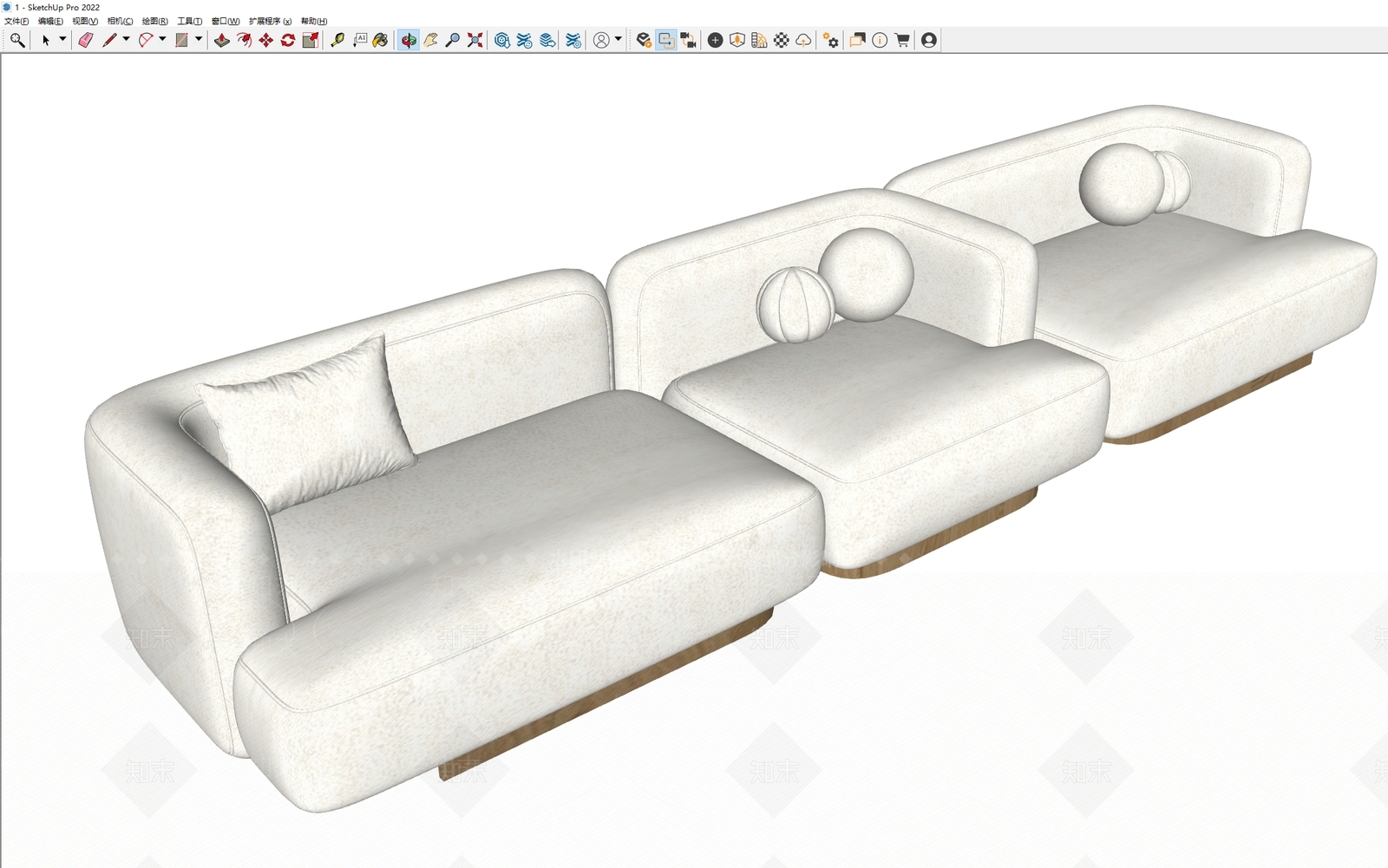Click Send to LayOut icon
The height and width of the screenshot is (868, 1388).
[547, 40]
